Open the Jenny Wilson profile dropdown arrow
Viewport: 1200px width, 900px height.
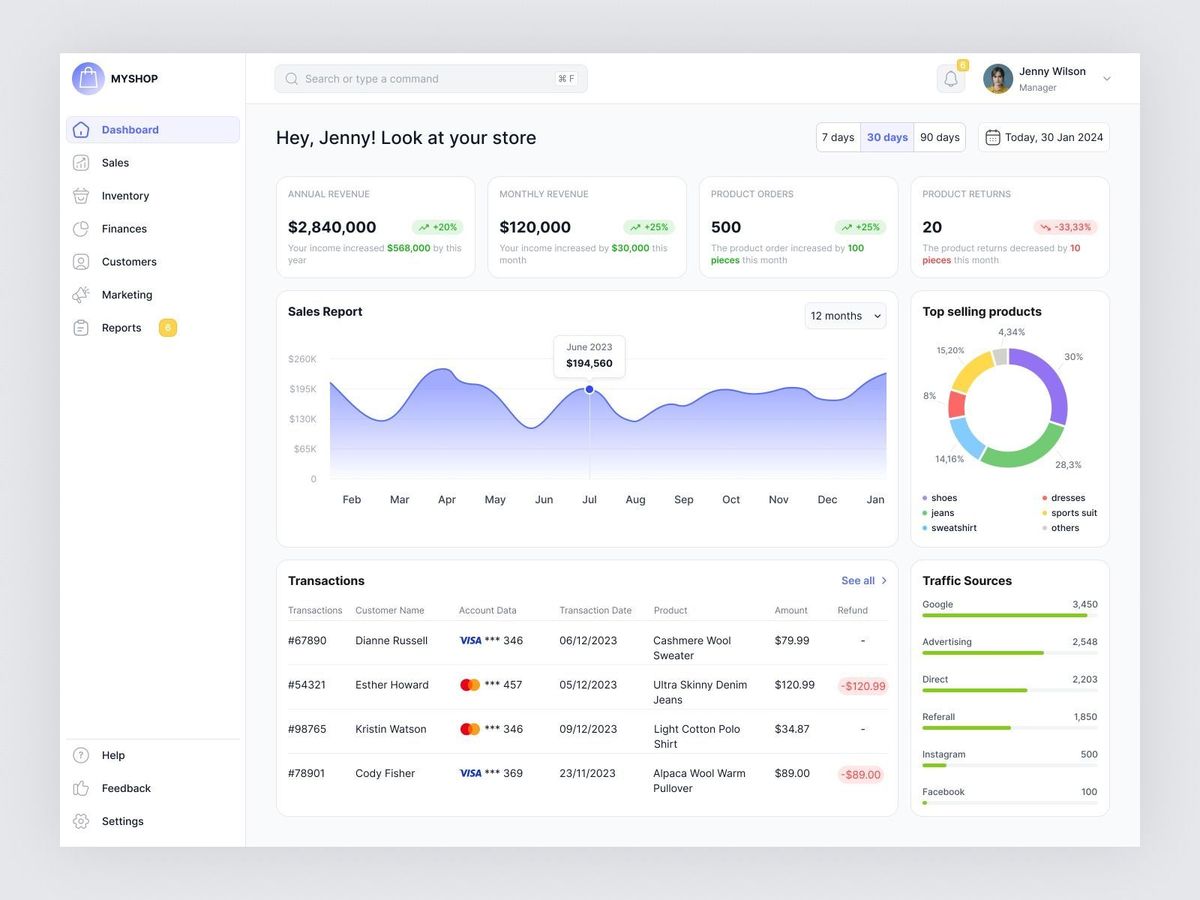point(1106,79)
